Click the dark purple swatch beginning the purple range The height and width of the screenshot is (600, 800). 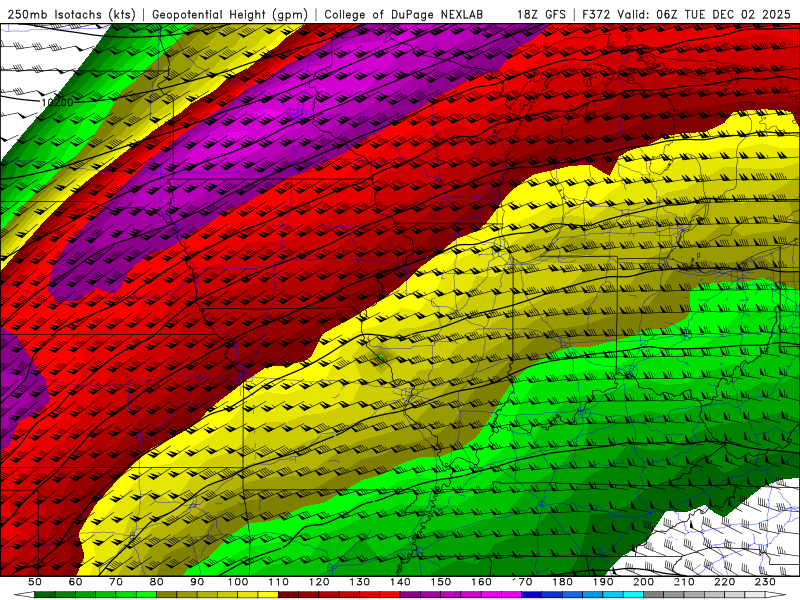pos(410,595)
